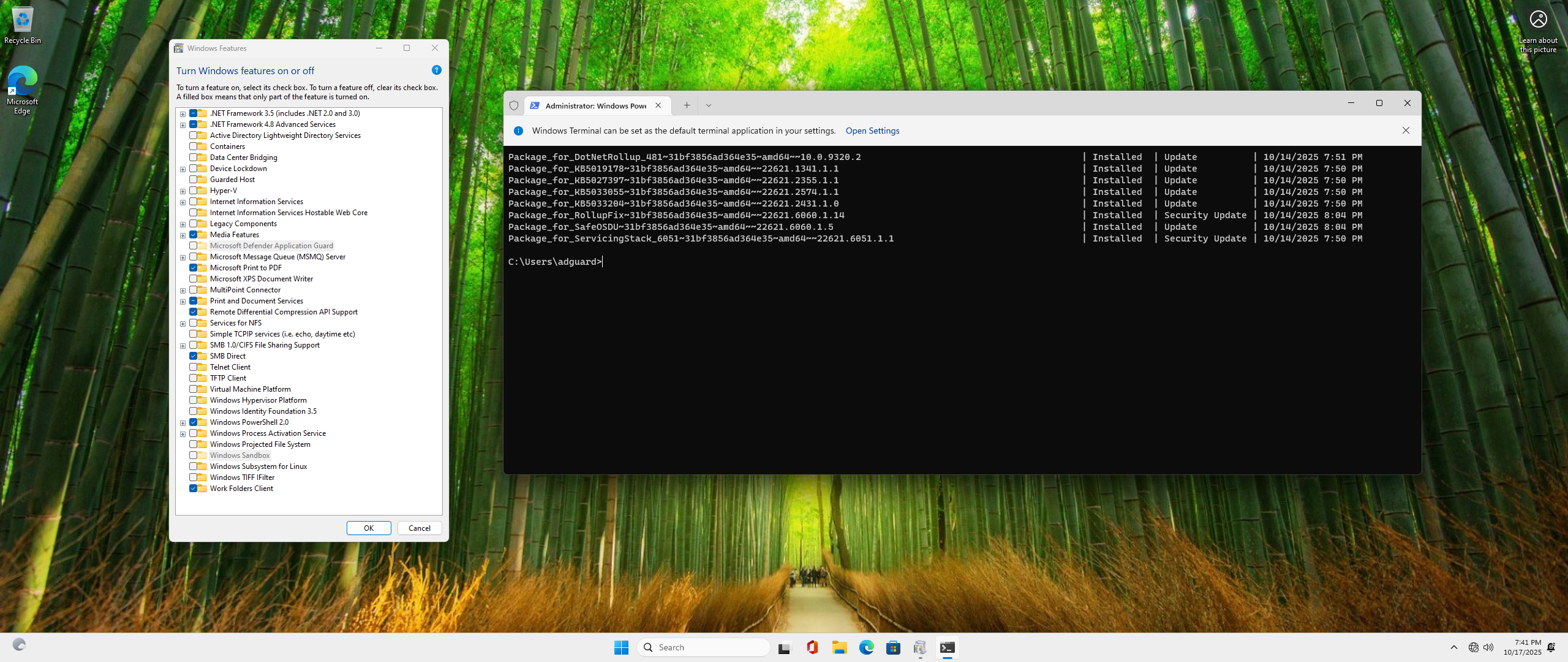Click the Task View taskbar icon
This screenshot has height=662, width=1568.
point(785,647)
